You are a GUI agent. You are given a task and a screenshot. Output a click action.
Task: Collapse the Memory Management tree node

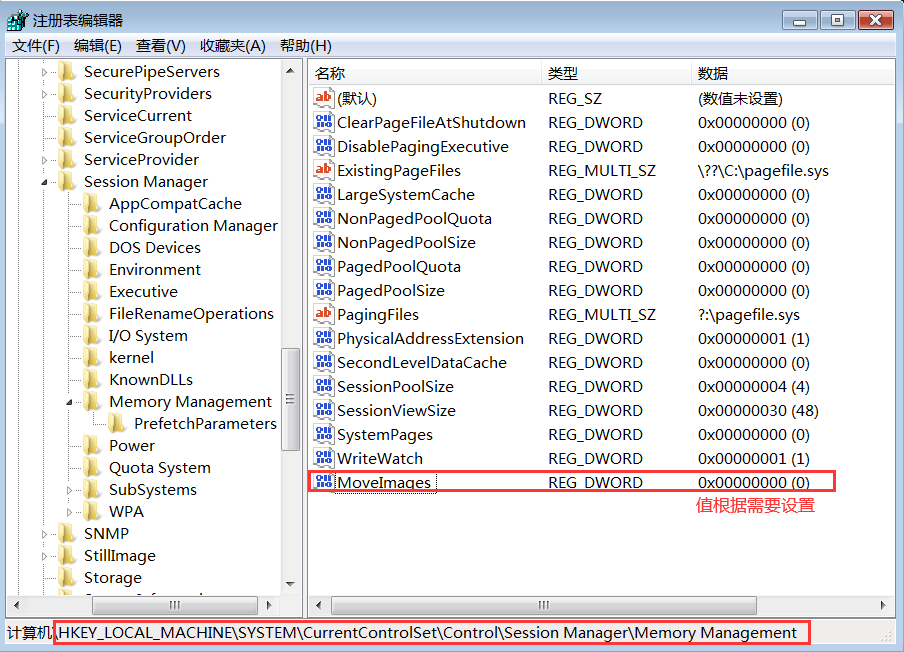click(x=70, y=402)
